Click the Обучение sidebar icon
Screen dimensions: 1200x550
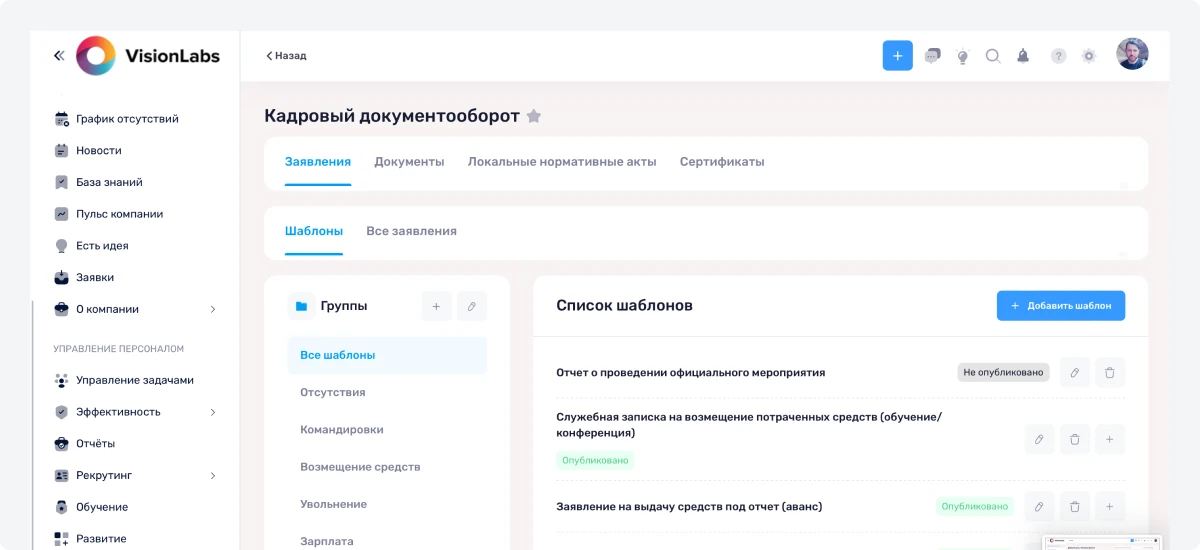click(61, 507)
